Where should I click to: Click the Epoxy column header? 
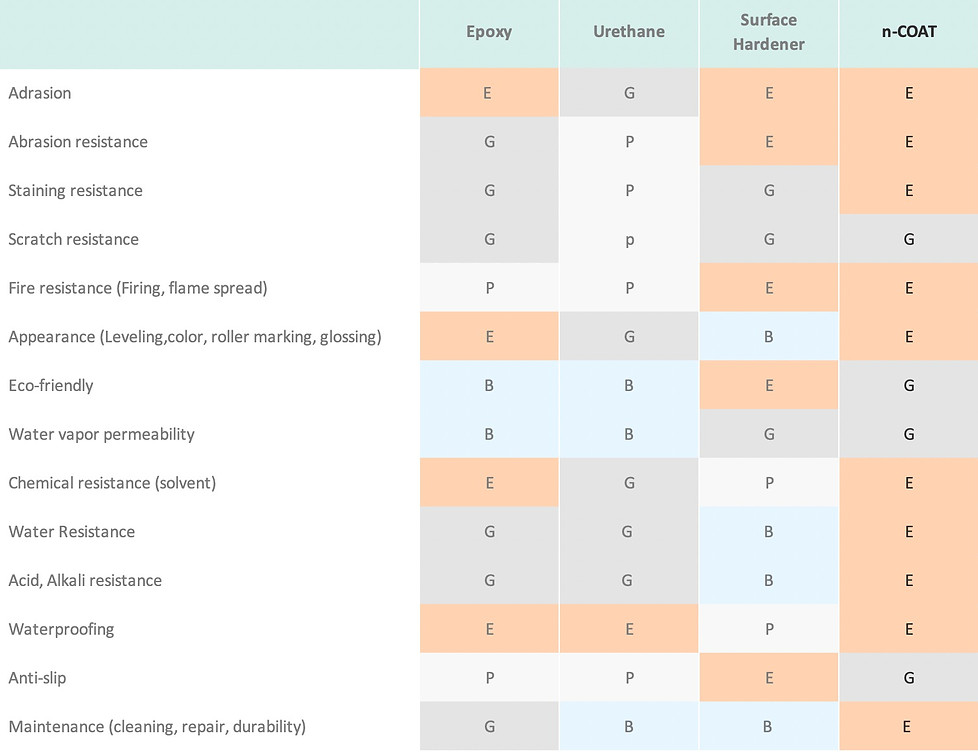489,32
